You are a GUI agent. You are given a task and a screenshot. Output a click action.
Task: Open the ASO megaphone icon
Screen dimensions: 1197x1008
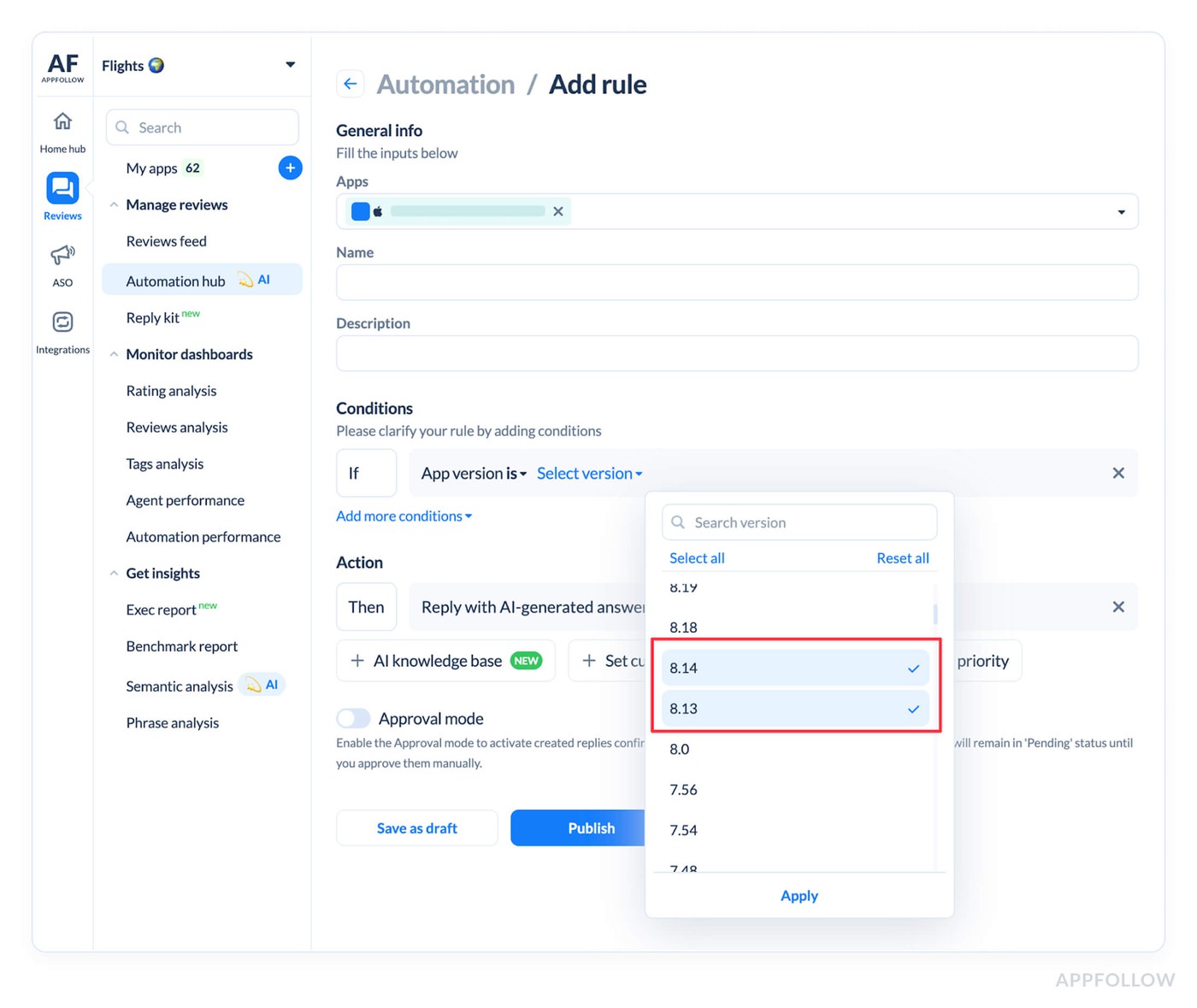coord(62,255)
